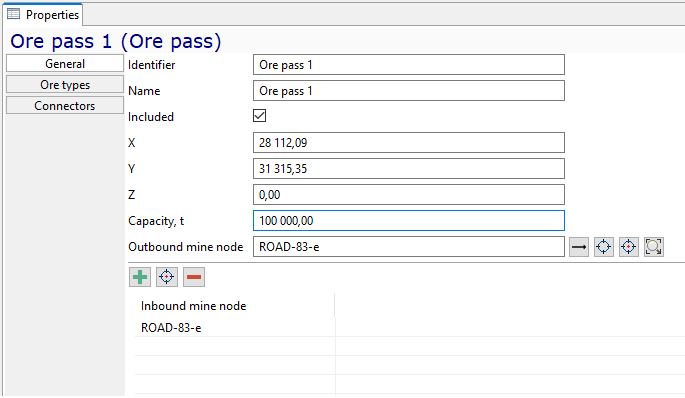Click the Identifier label

(x=152, y=65)
